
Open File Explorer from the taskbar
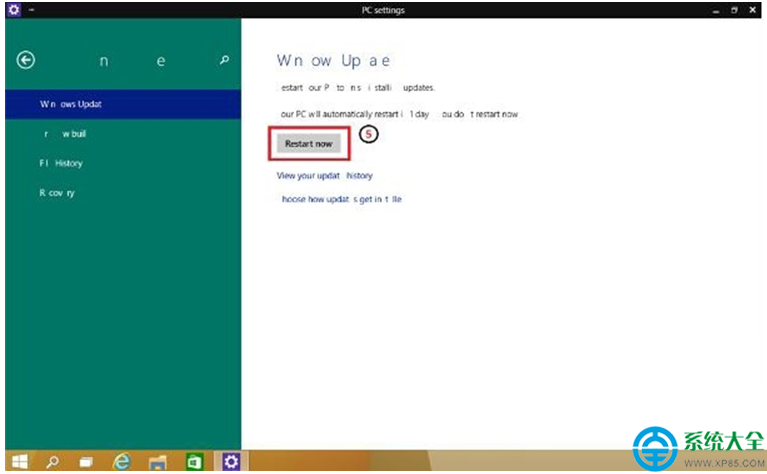click(158, 462)
